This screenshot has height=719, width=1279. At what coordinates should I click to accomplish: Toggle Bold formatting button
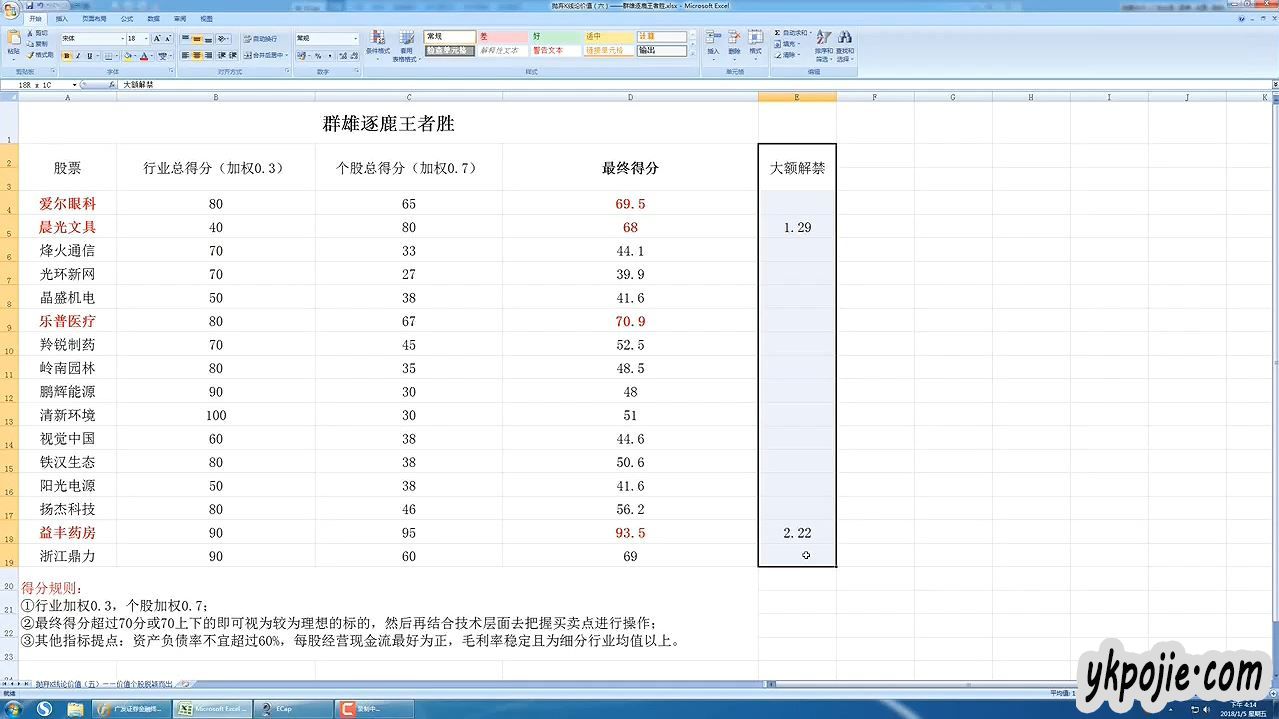click(x=67, y=56)
